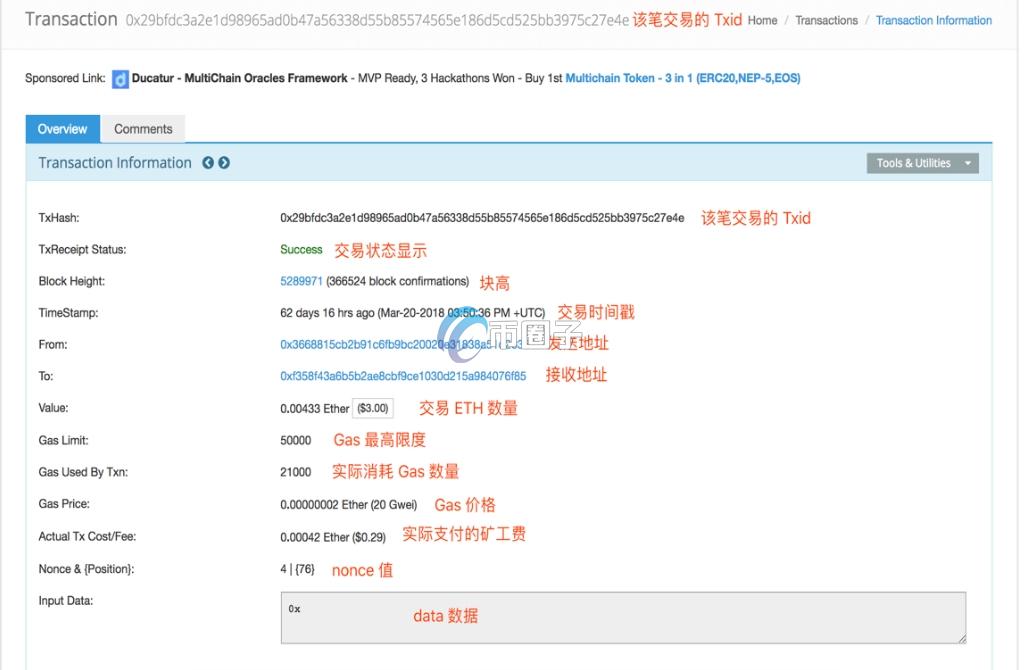Image resolution: width=1025 pixels, height=670 pixels.
Task: Click the 366524 block confirmations text
Action: click(397, 281)
